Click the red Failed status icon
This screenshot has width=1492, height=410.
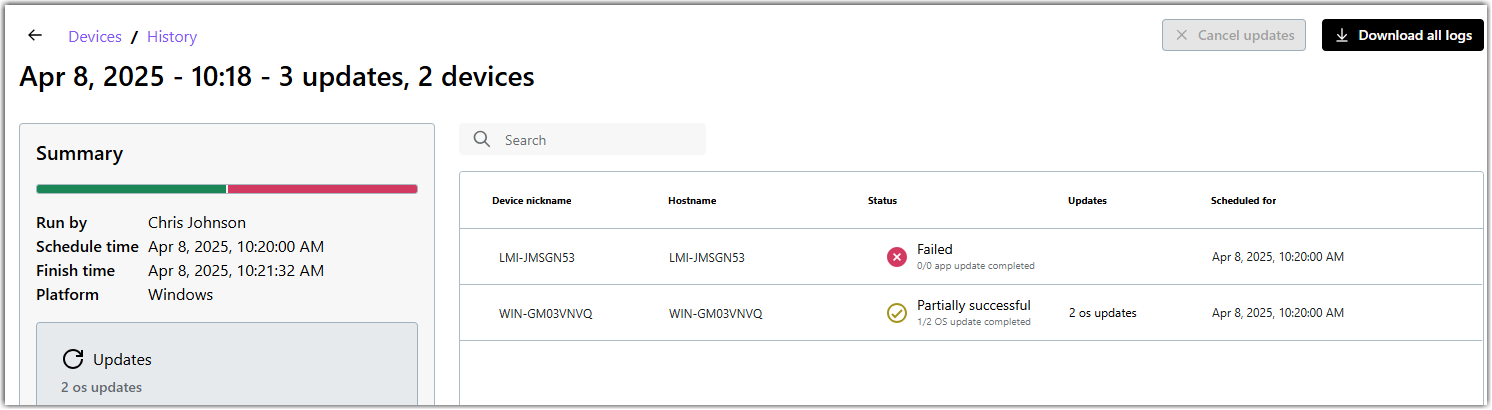(x=897, y=257)
